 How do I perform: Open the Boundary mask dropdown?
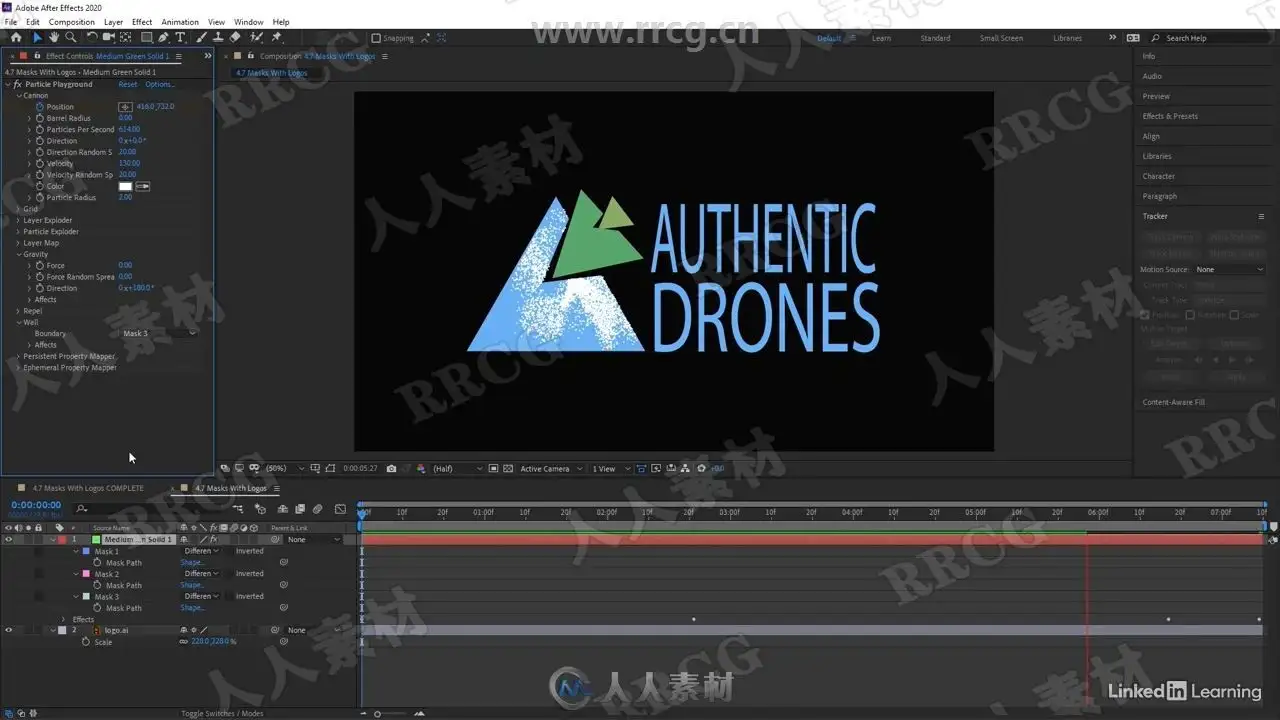pos(158,334)
